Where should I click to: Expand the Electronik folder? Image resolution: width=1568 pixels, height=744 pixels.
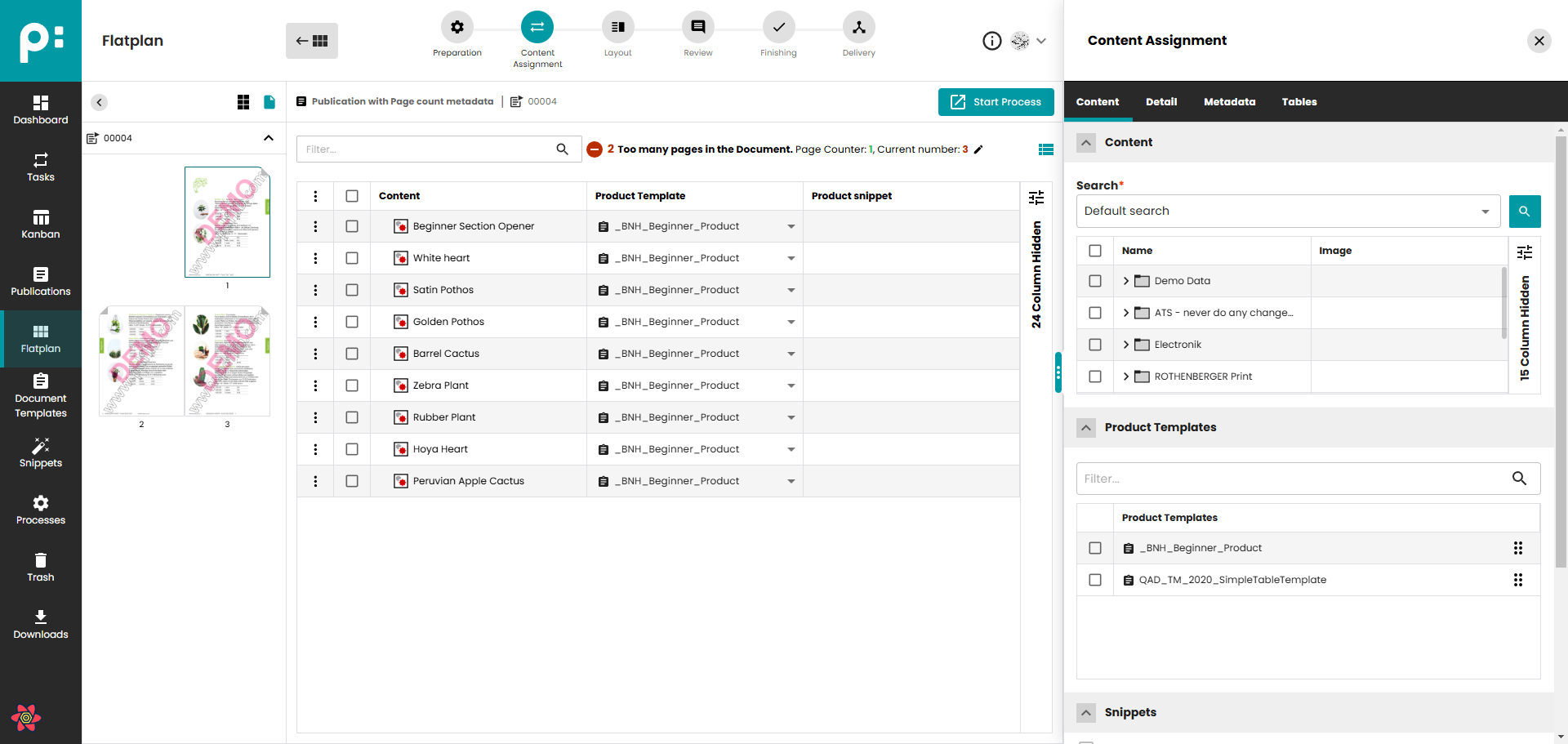coord(1126,345)
